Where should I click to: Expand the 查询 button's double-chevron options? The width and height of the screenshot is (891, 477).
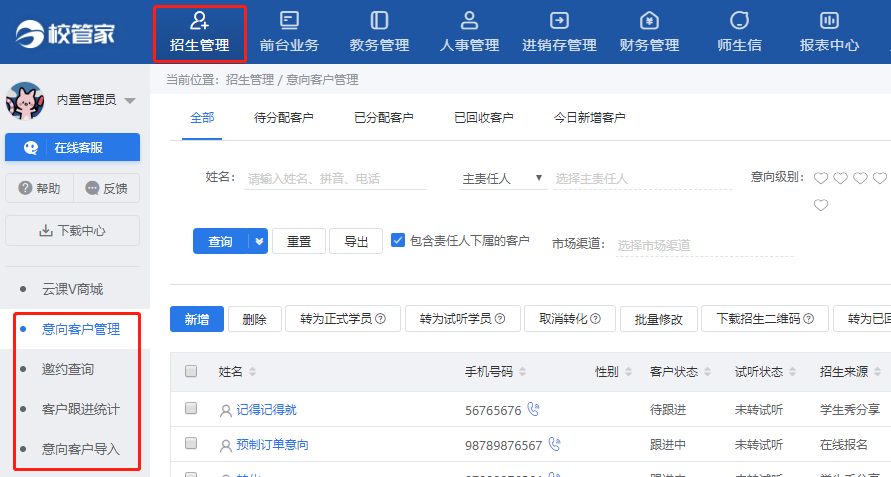pos(259,242)
